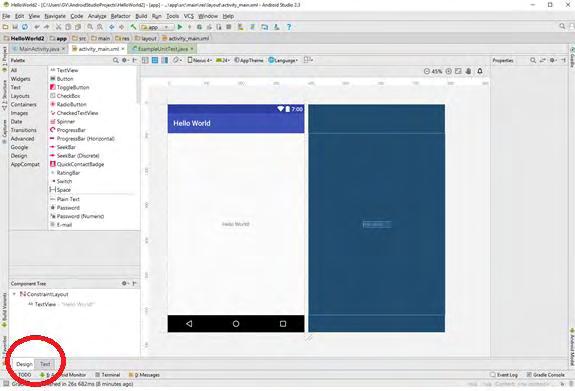Show Design plus Blueprint toggle
The width and height of the screenshot is (575, 391).
pos(165,60)
